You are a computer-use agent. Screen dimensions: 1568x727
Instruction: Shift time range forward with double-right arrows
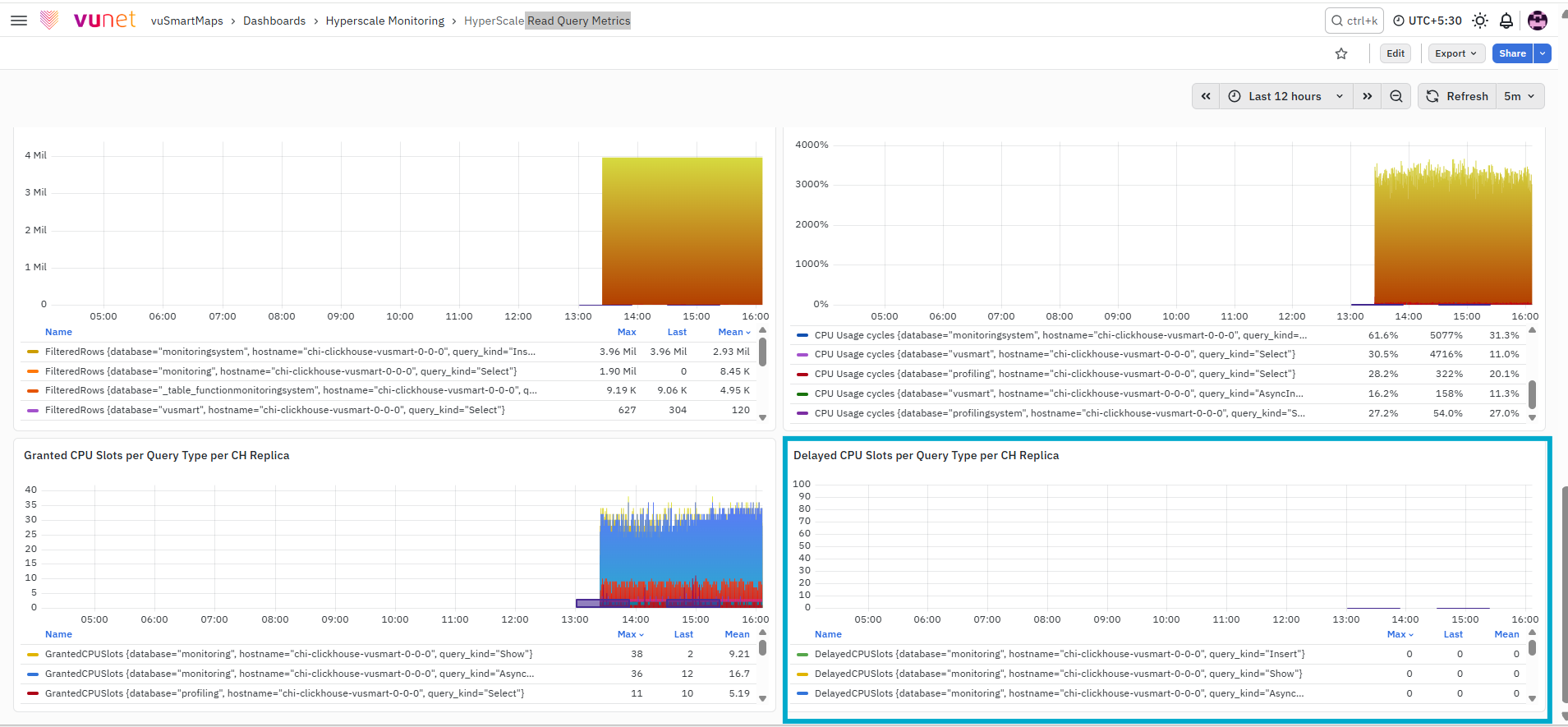click(1368, 96)
